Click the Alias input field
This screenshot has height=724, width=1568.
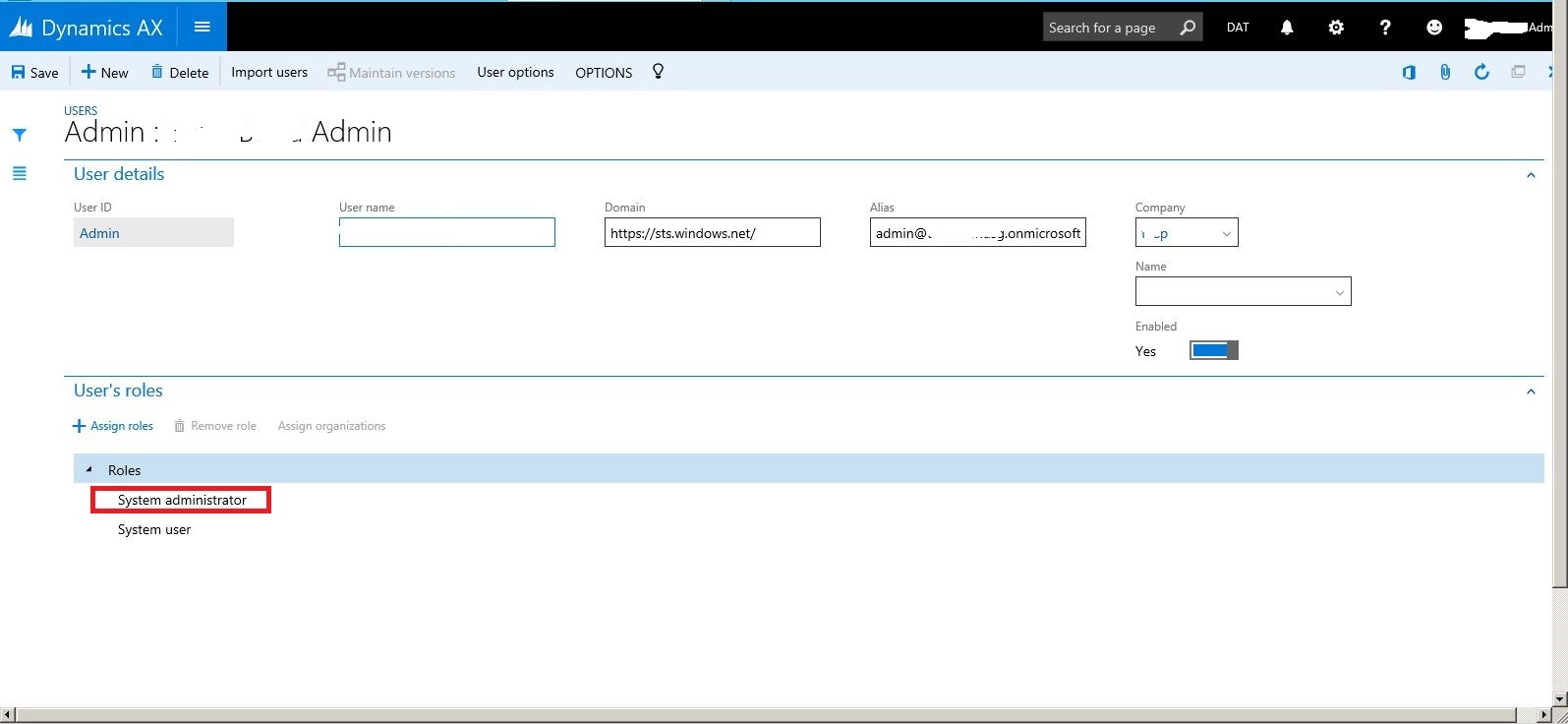[x=978, y=232]
